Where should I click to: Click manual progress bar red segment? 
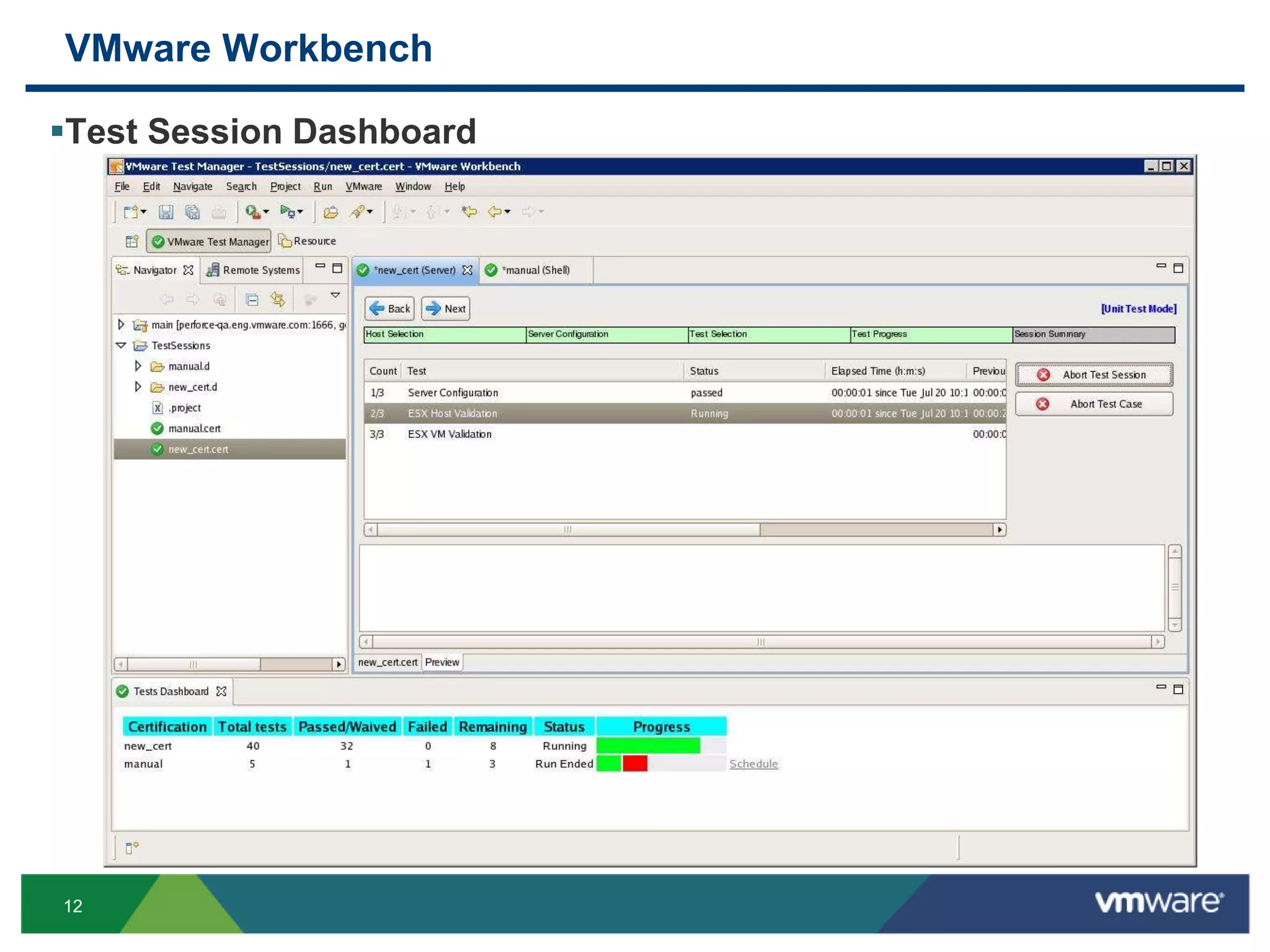tap(635, 764)
